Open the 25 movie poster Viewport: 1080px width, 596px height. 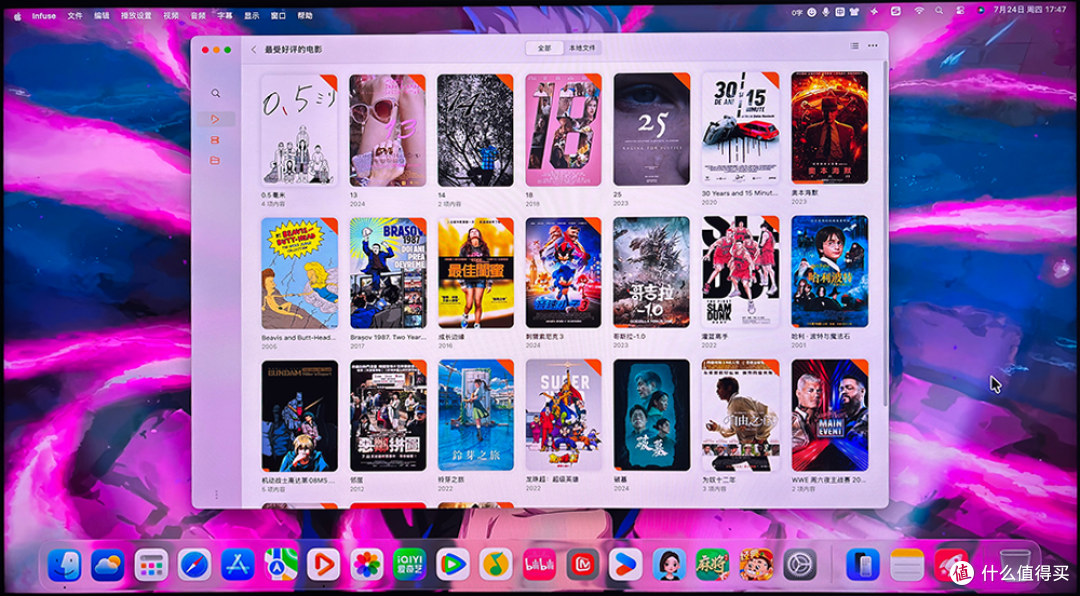pos(652,129)
